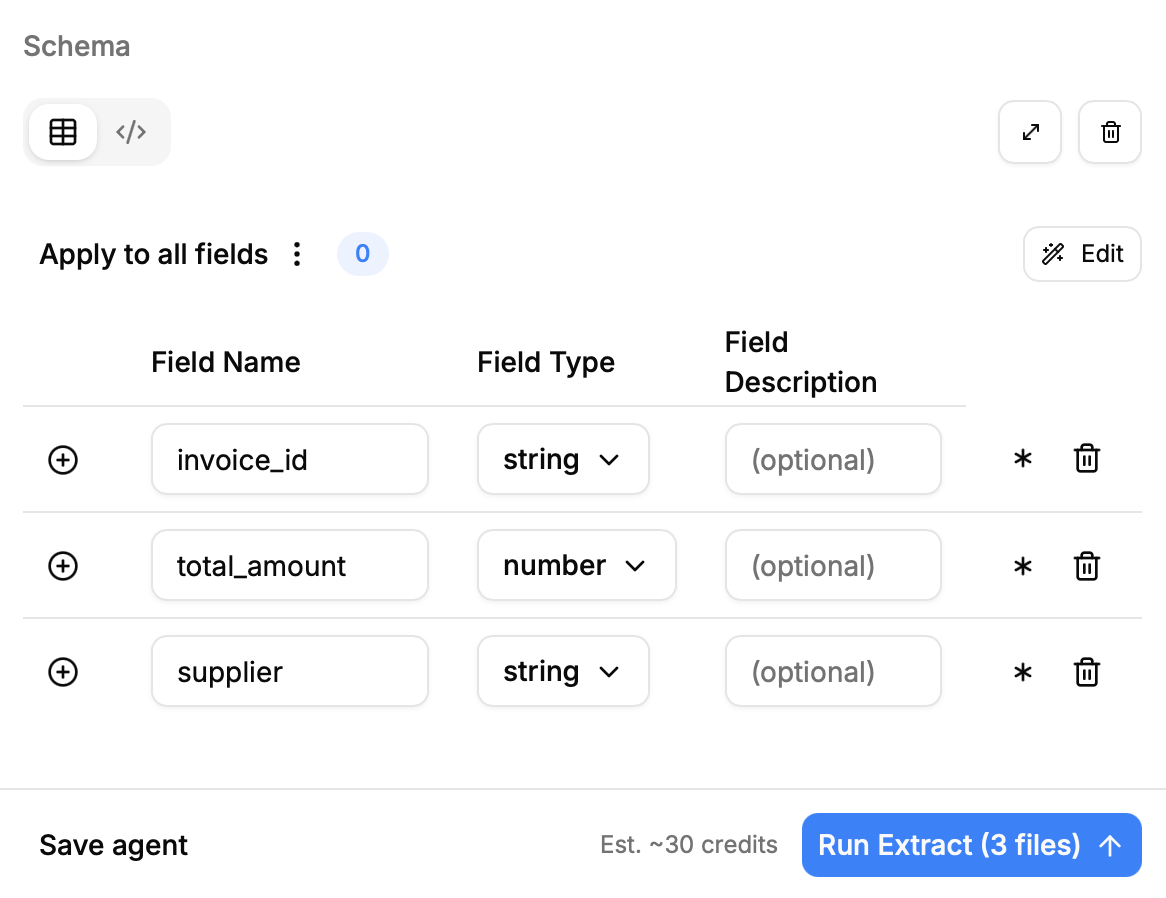Run Extract on 3 files
The height and width of the screenshot is (898, 1166).
971,845
